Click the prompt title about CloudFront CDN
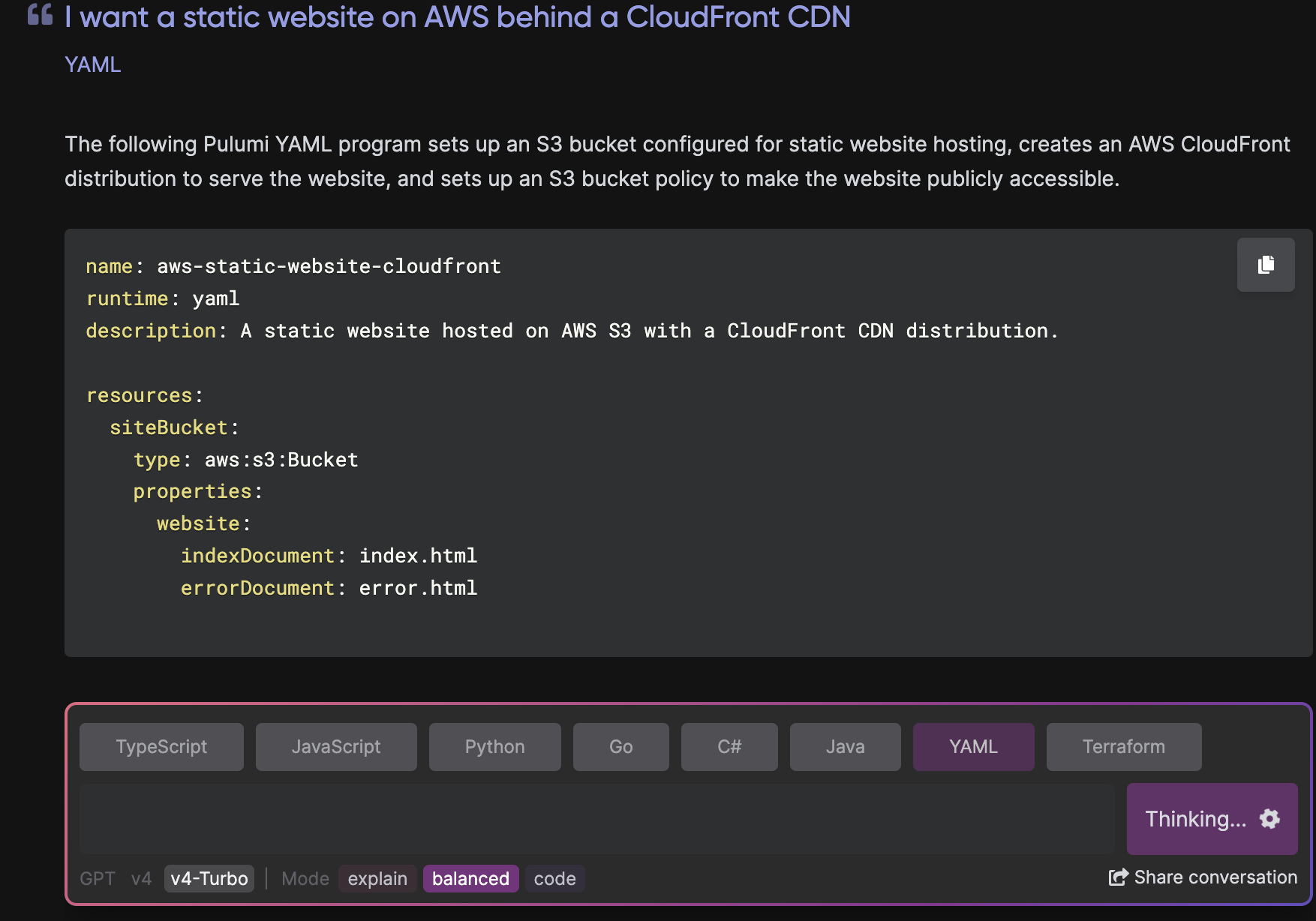Screen dimensions: 1316x921 [458, 16]
